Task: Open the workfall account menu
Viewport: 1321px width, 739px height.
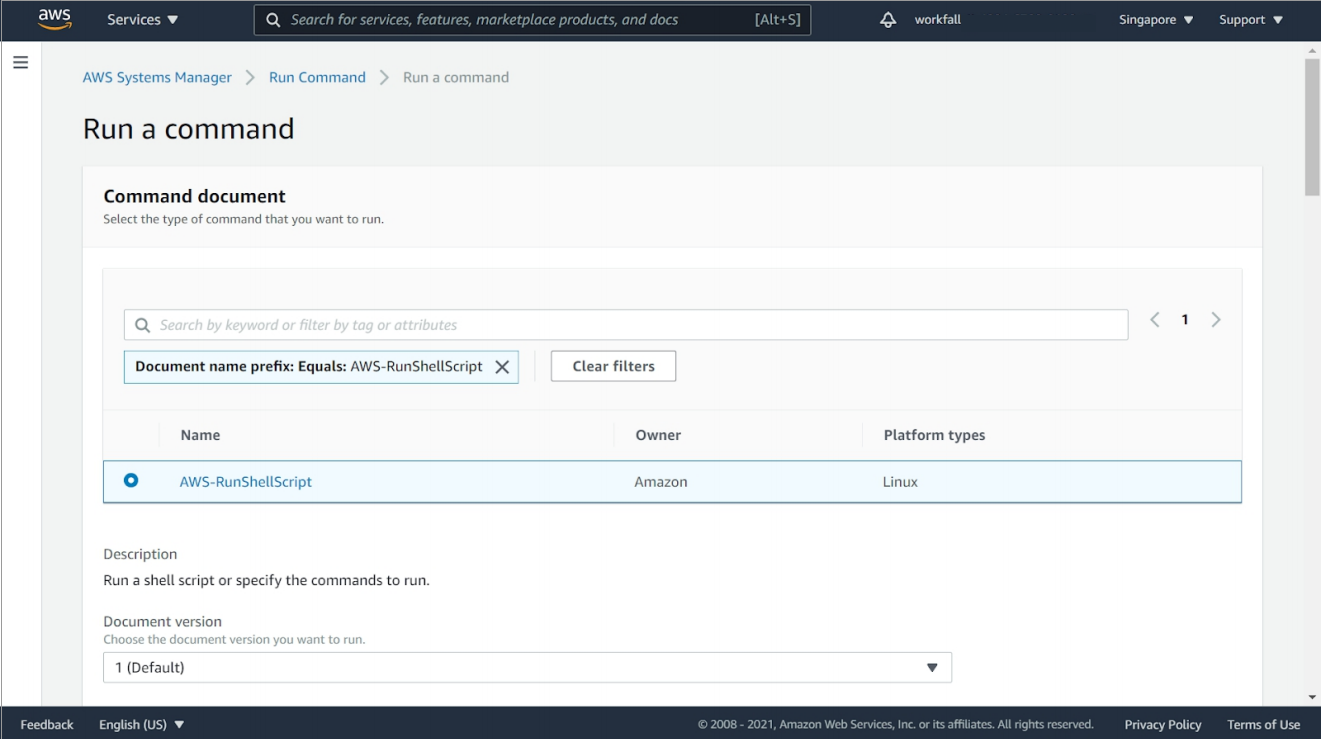Action: [937, 20]
